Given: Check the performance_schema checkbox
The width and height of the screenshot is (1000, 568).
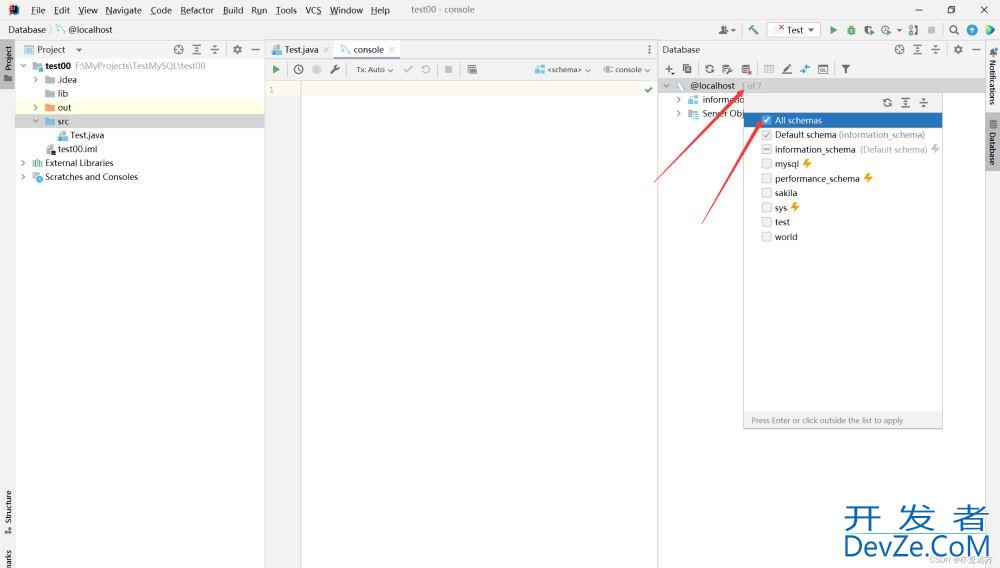Looking at the screenshot, I should [x=767, y=178].
